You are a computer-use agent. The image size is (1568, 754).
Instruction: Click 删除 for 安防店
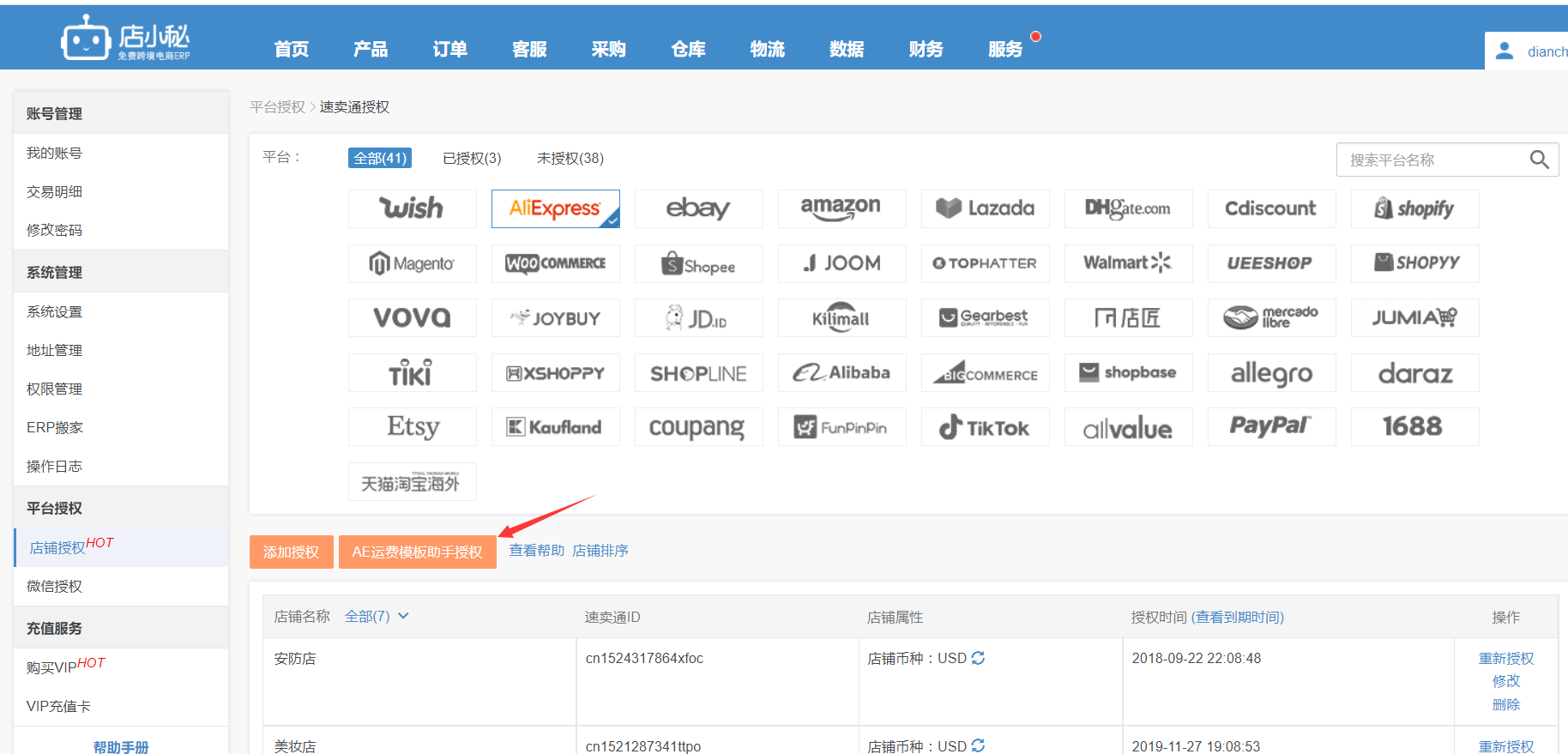click(1506, 704)
